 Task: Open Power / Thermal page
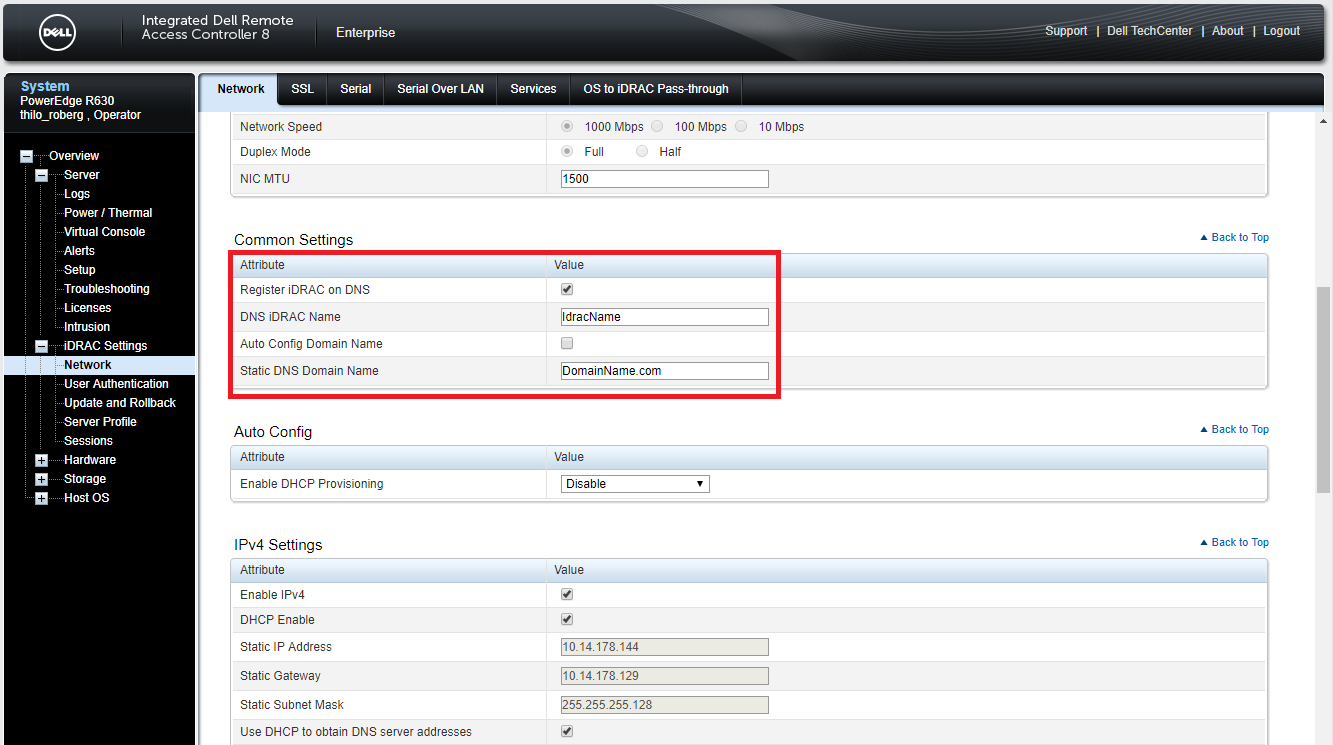point(108,213)
